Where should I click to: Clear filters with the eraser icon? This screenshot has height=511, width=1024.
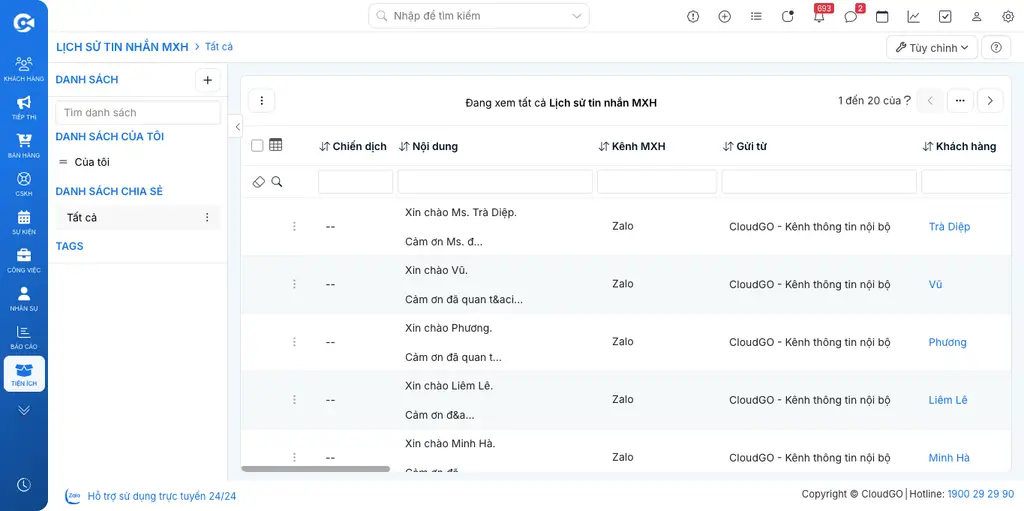(259, 182)
